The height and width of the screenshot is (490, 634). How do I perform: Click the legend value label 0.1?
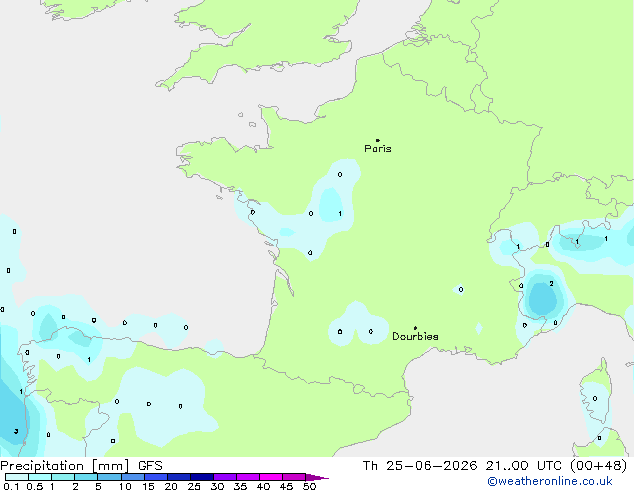pyautogui.click(x=11, y=486)
